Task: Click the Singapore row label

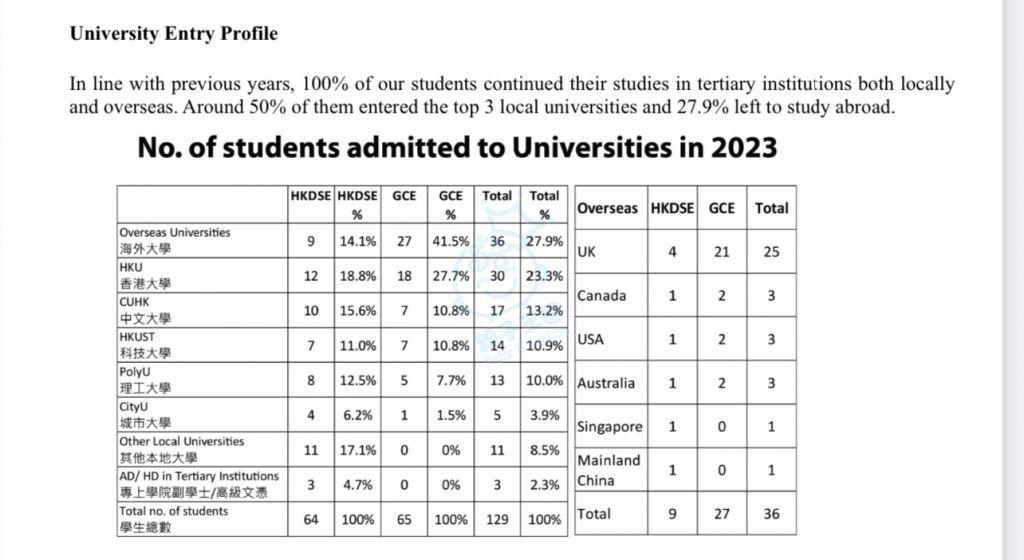Action: [610, 427]
